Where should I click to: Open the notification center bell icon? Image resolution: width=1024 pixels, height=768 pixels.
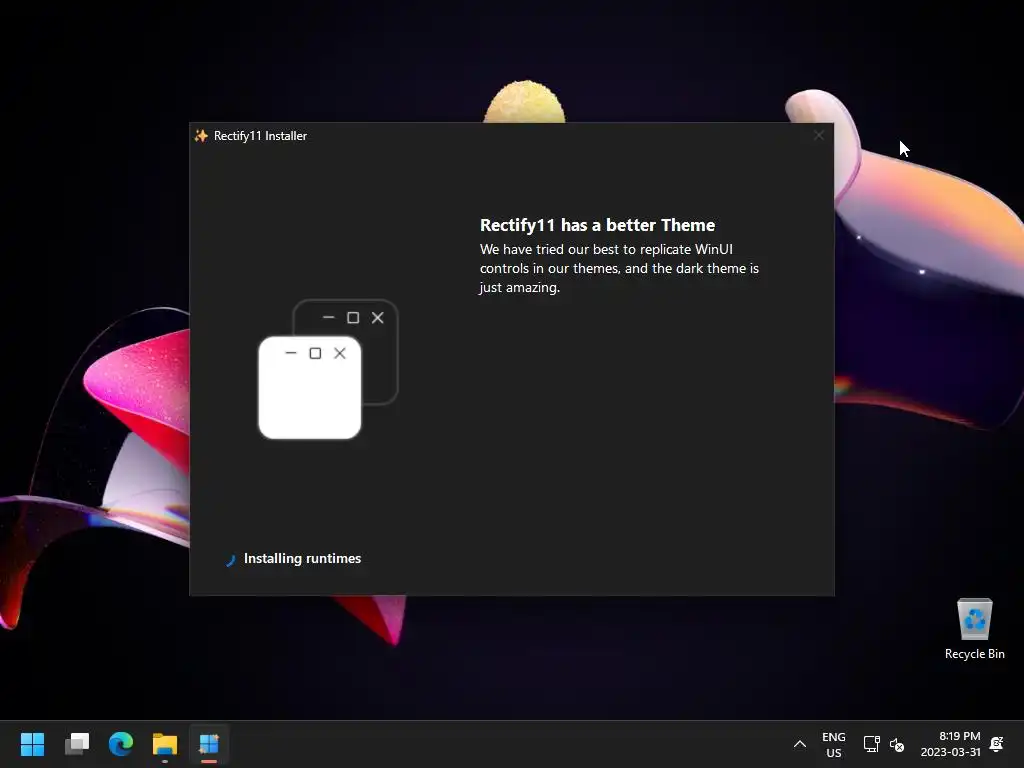point(997,744)
